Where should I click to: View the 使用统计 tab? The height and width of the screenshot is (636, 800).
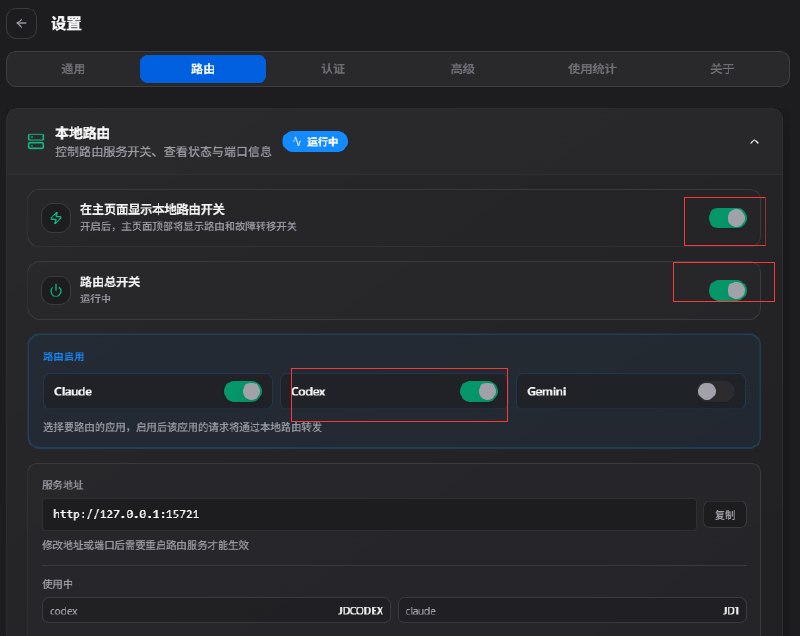pyautogui.click(x=592, y=69)
